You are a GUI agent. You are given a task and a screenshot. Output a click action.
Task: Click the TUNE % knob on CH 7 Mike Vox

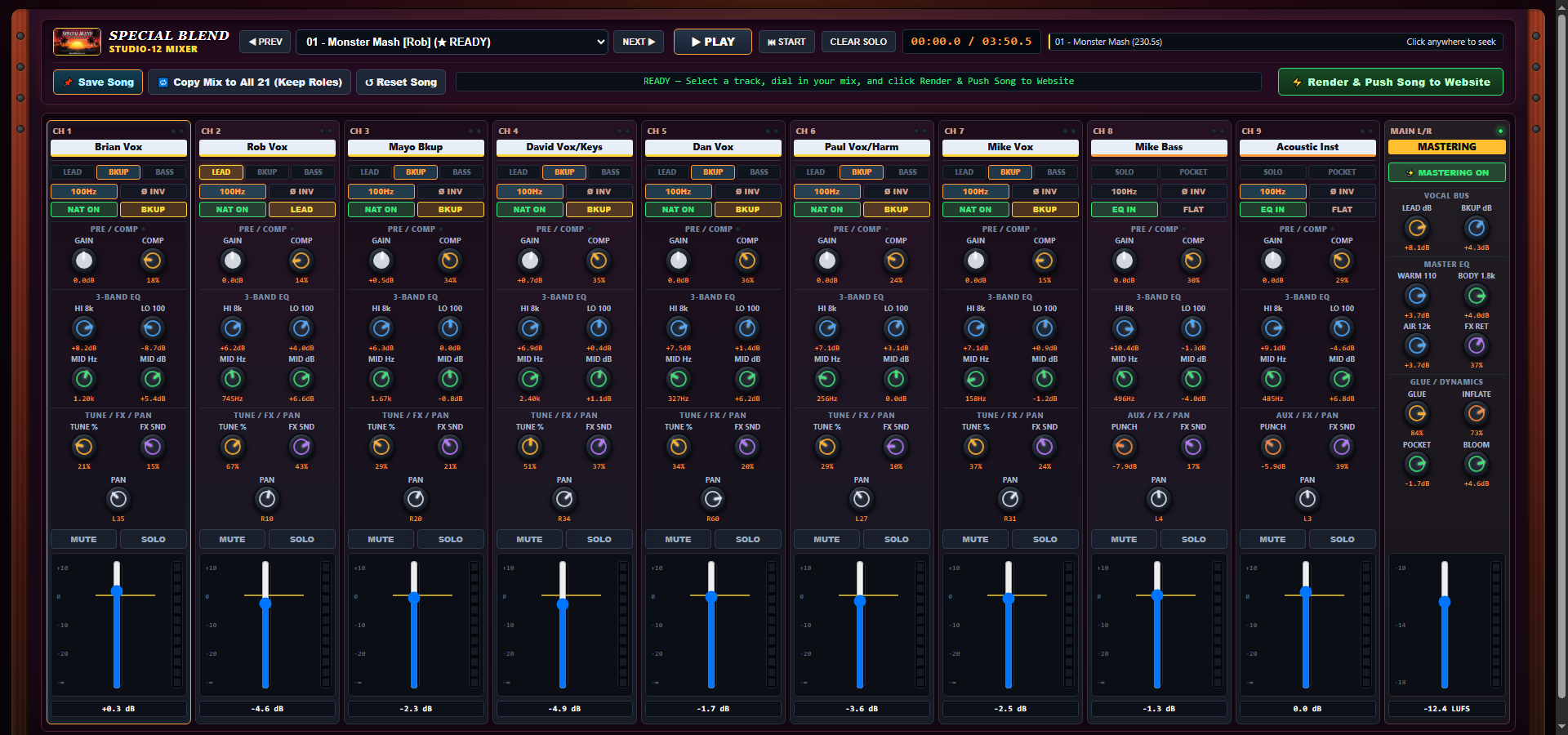[976, 447]
